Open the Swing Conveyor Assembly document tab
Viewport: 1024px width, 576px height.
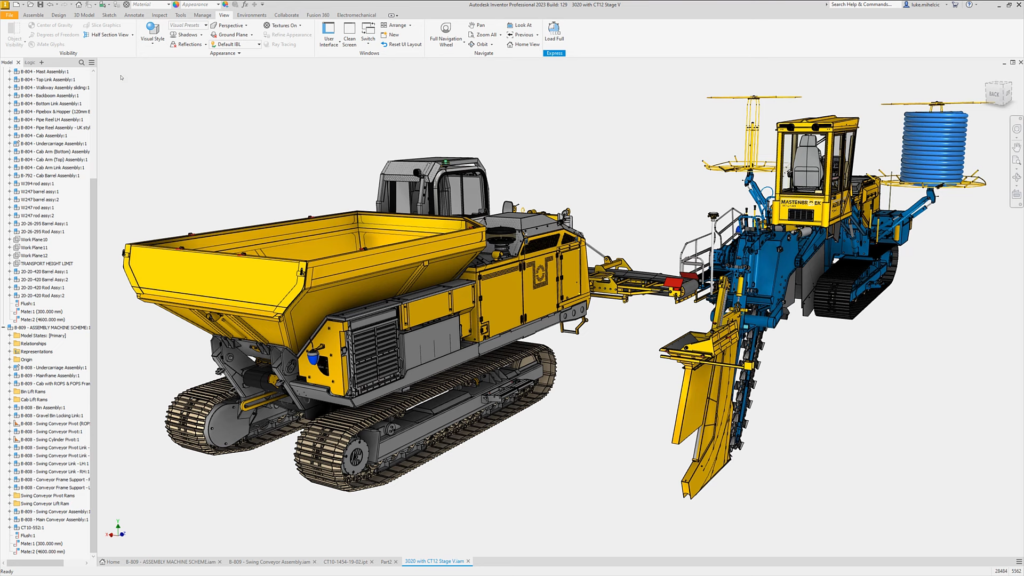tap(269, 562)
